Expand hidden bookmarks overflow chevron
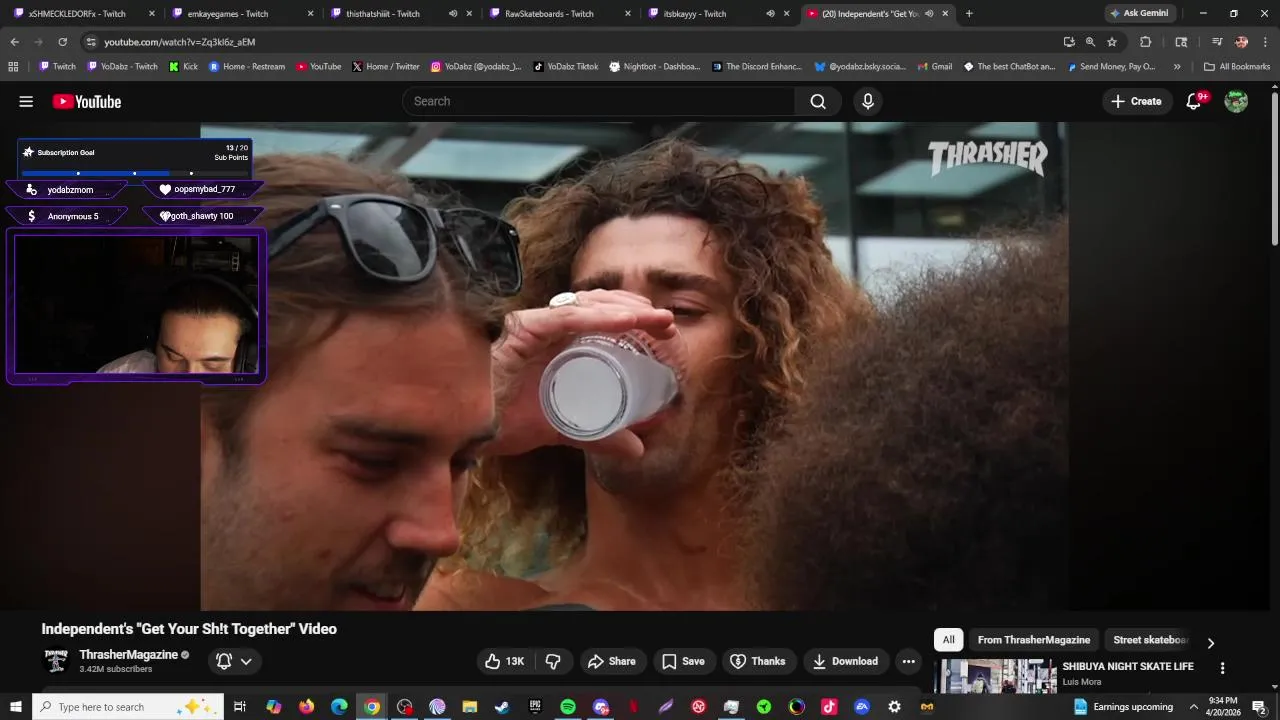Viewport: 1280px width, 720px height. tap(1177, 67)
